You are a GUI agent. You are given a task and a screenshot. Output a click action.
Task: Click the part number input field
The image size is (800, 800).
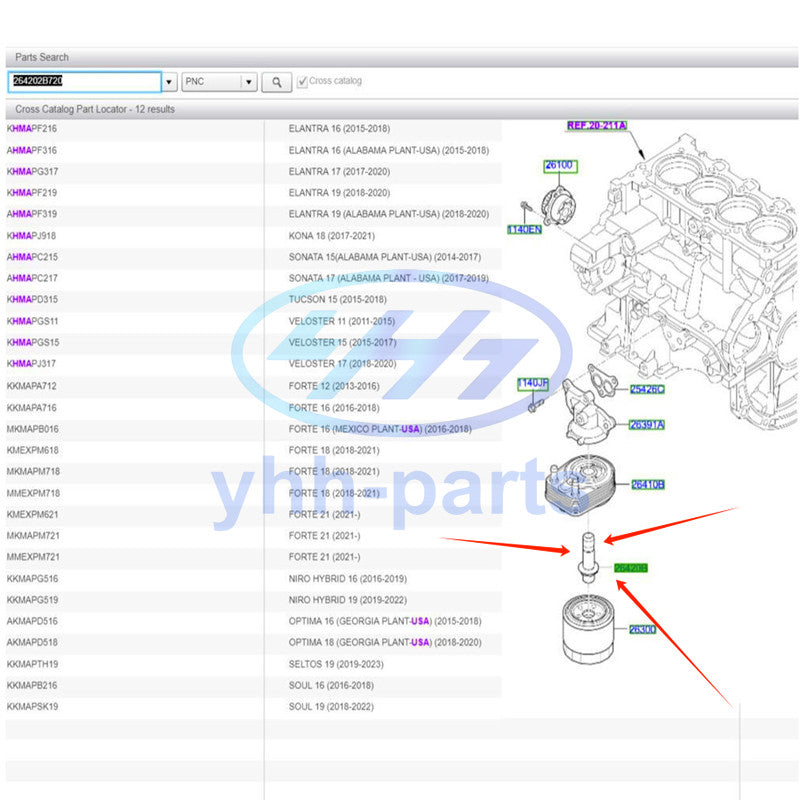pos(85,82)
